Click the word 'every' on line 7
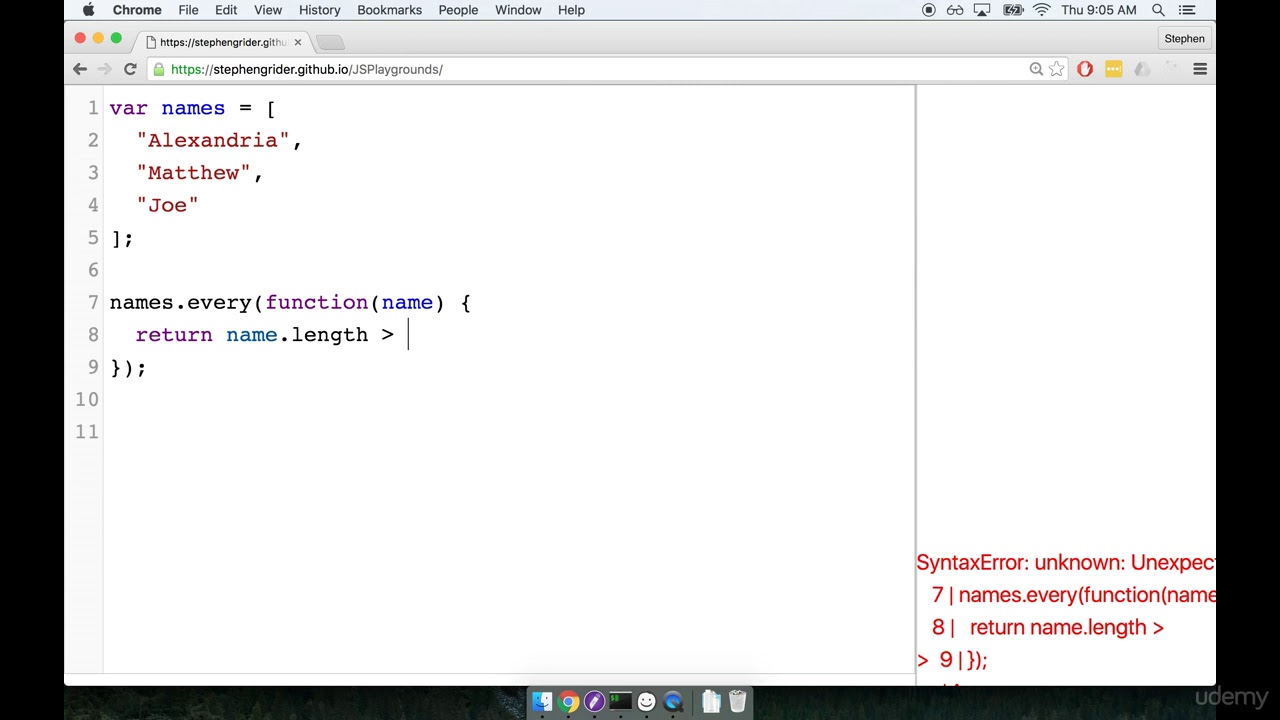 [x=219, y=303]
